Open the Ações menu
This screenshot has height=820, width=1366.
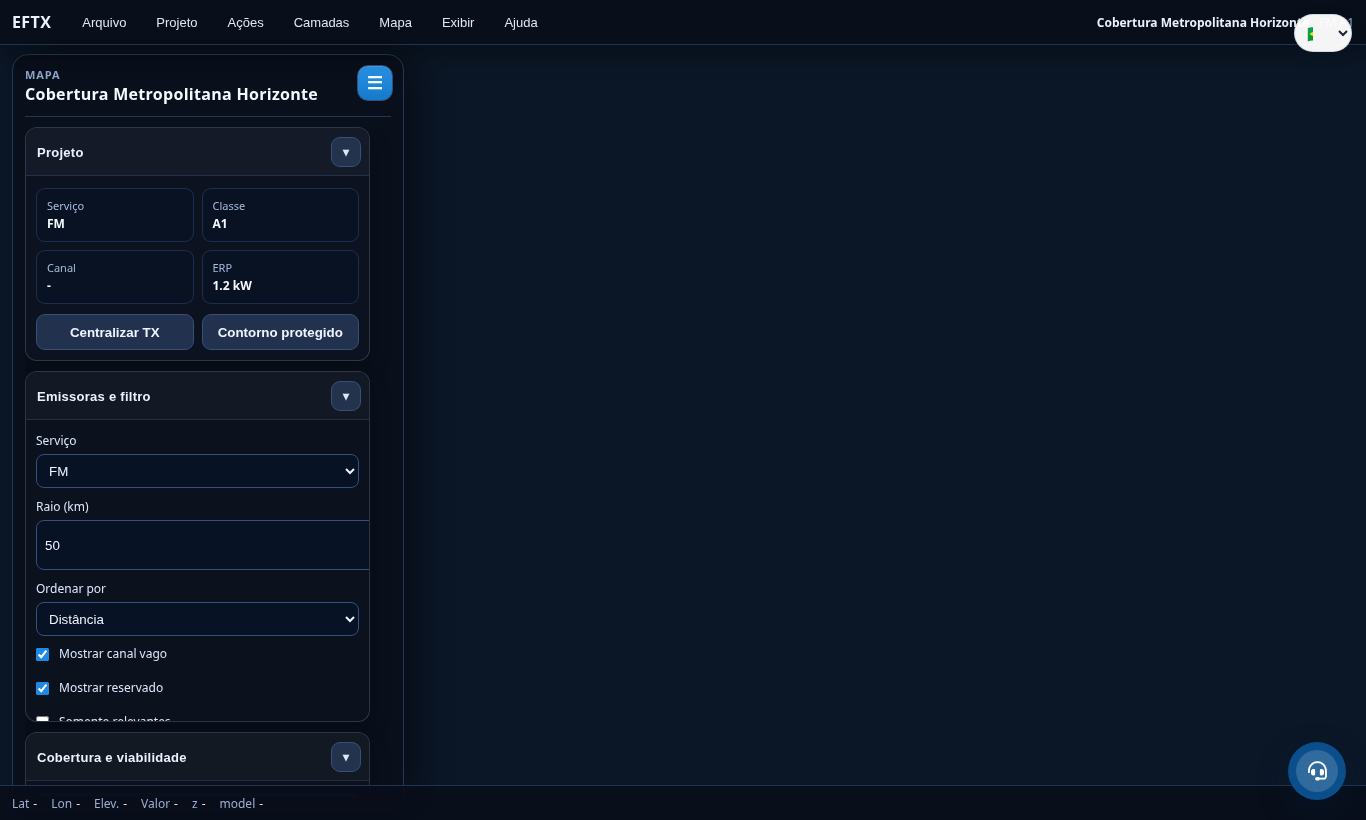245,22
